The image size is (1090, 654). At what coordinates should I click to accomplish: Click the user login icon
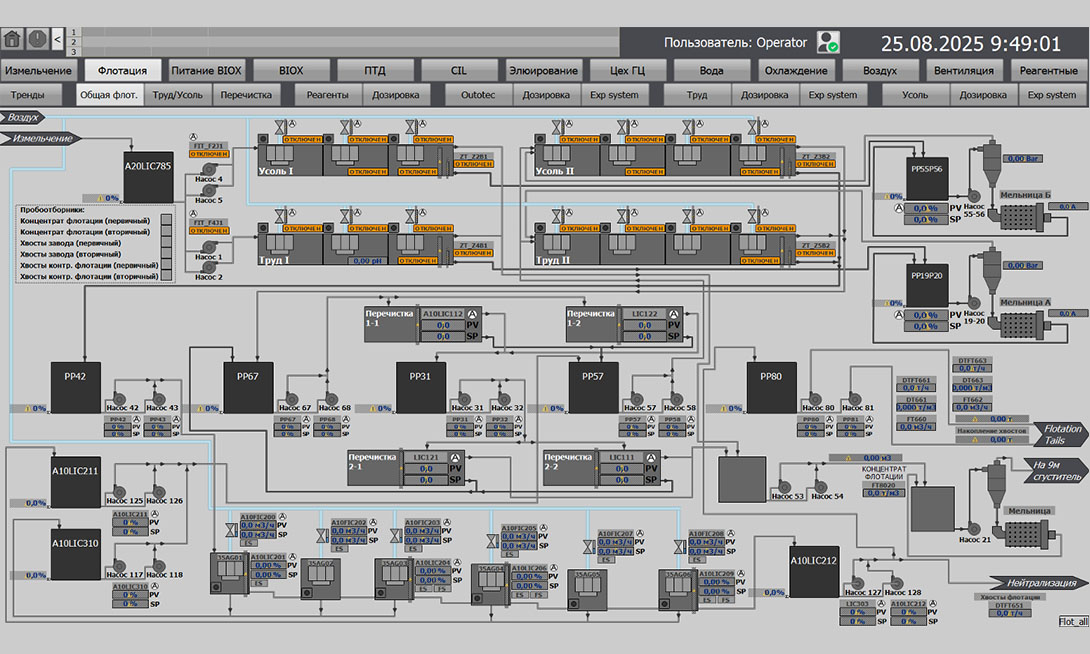[x=827, y=42]
